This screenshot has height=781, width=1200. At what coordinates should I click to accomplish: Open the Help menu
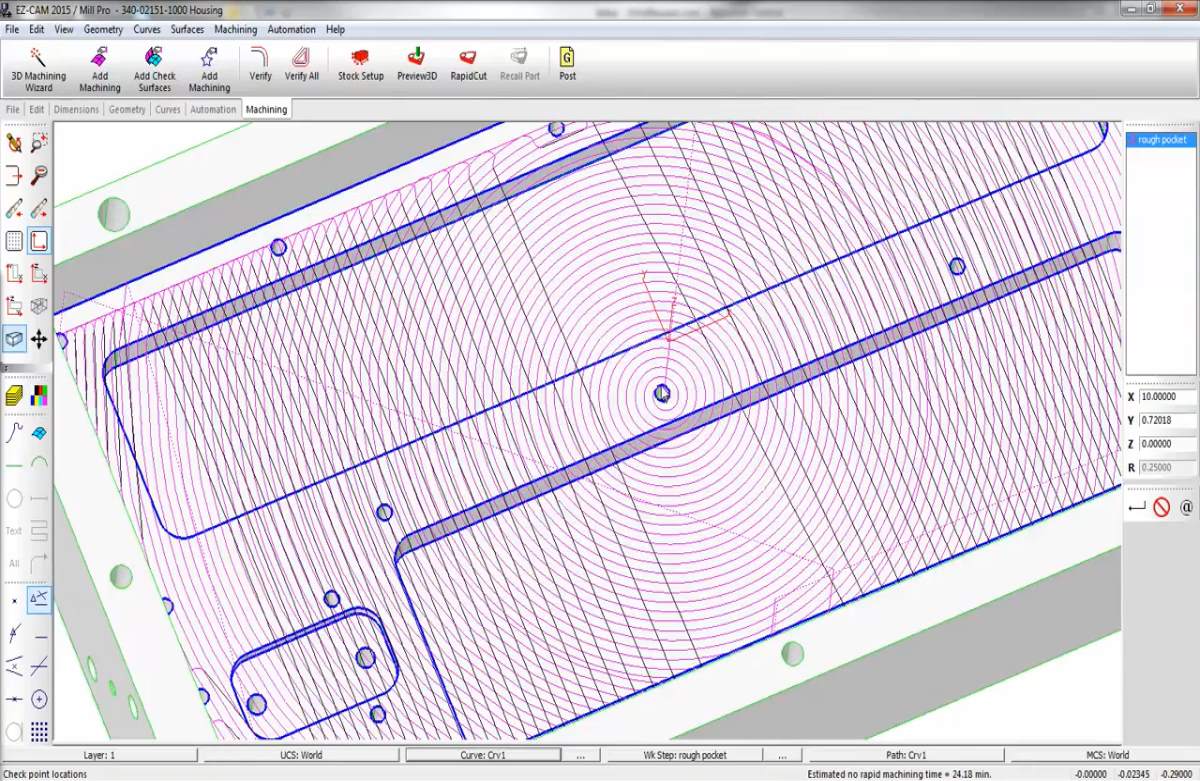tap(335, 30)
